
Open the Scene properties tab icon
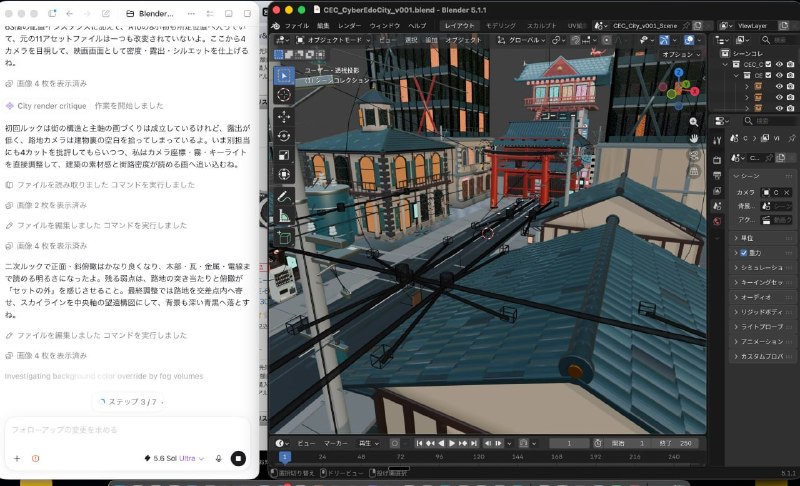pos(717,206)
